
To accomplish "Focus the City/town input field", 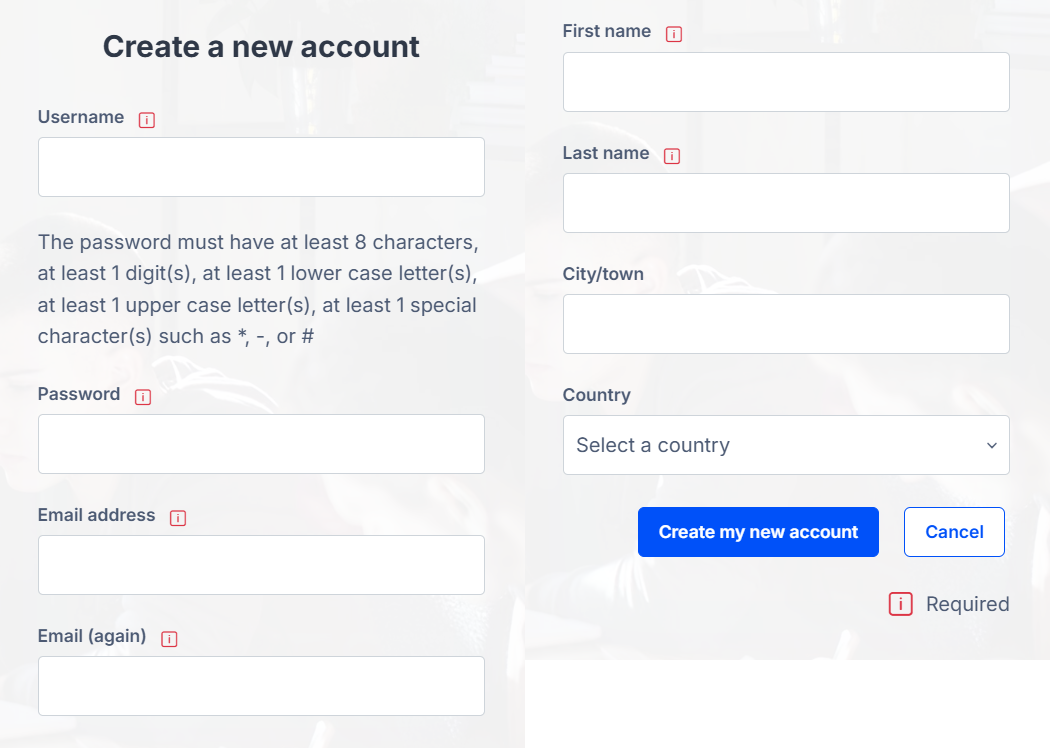I will [x=785, y=324].
